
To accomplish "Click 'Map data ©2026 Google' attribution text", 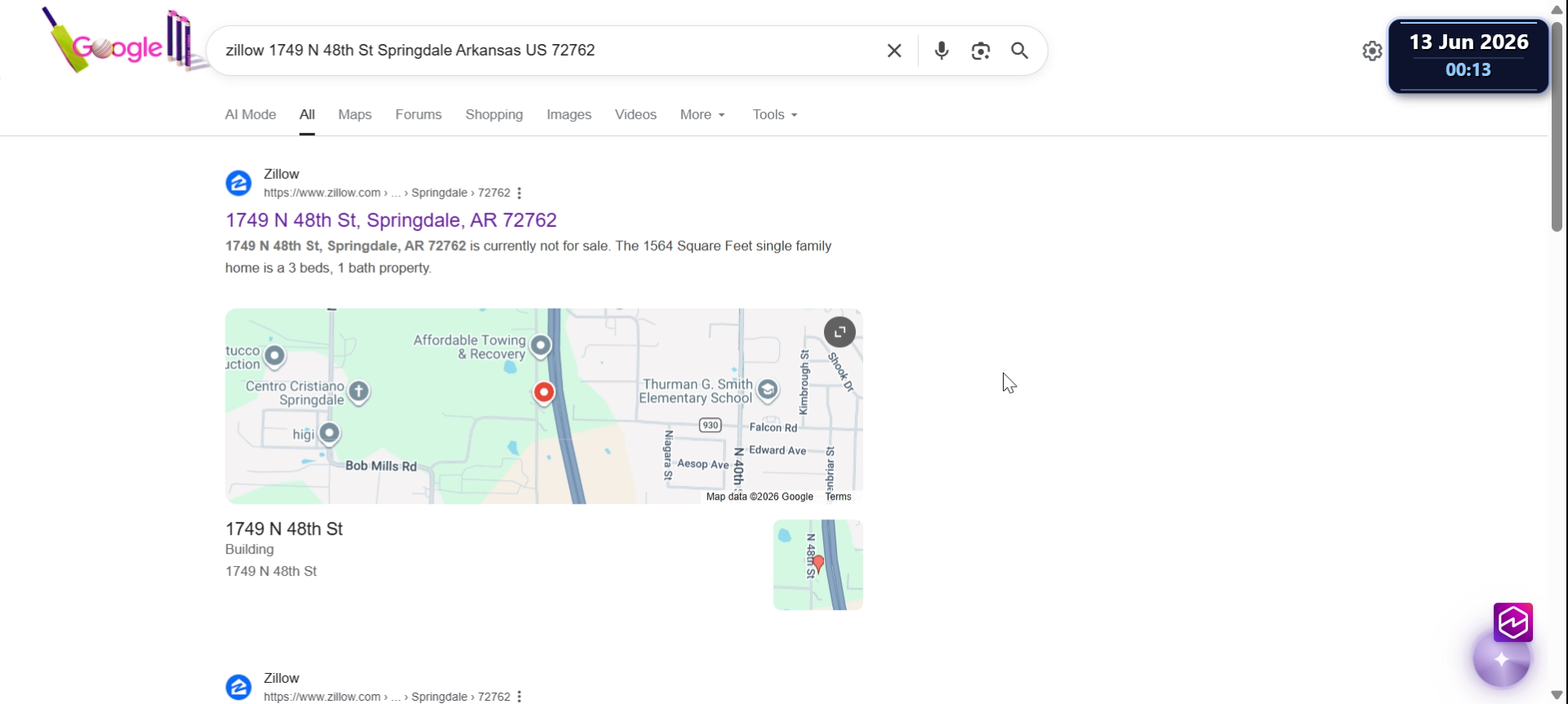I will (759, 497).
